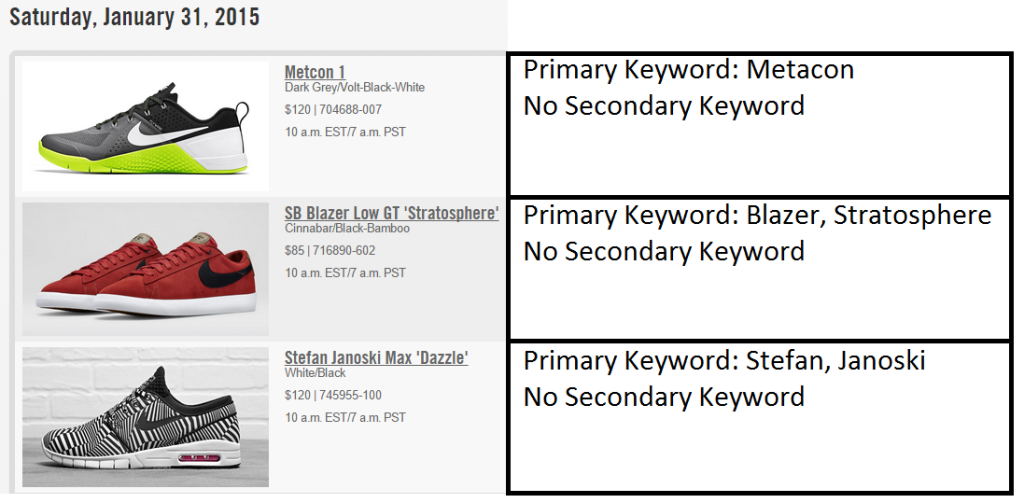Open the Stefan Janoski Max 'Dazzle' link
Screen dimensions: 1024x503
click(x=376, y=357)
